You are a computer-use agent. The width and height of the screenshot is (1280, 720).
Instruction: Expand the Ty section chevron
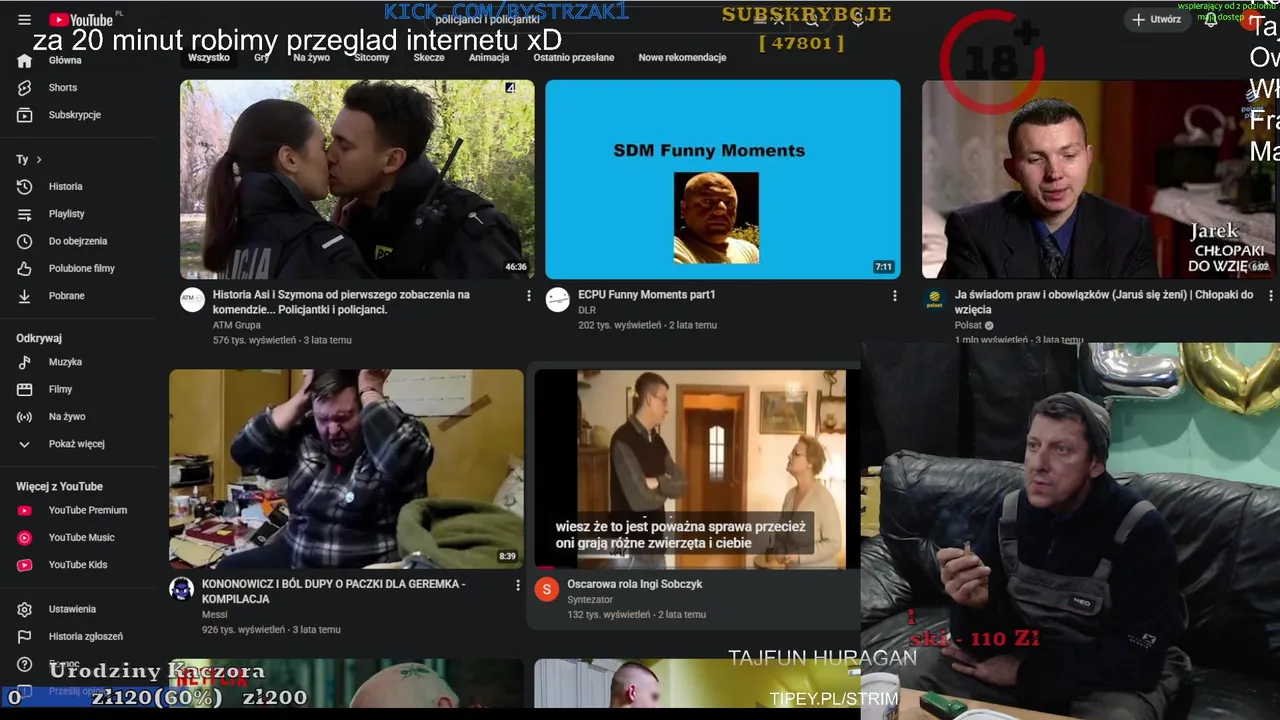[x=39, y=160]
